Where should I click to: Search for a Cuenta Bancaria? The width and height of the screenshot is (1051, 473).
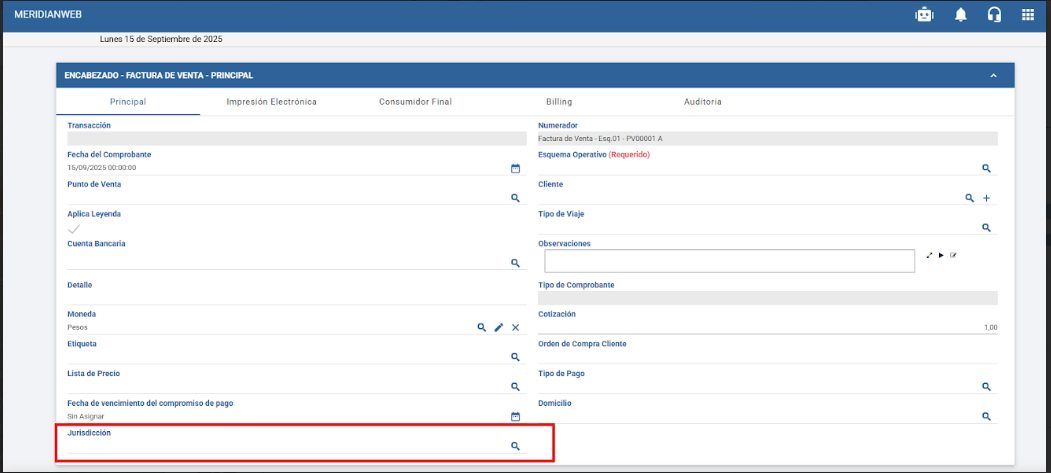coord(515,263)
